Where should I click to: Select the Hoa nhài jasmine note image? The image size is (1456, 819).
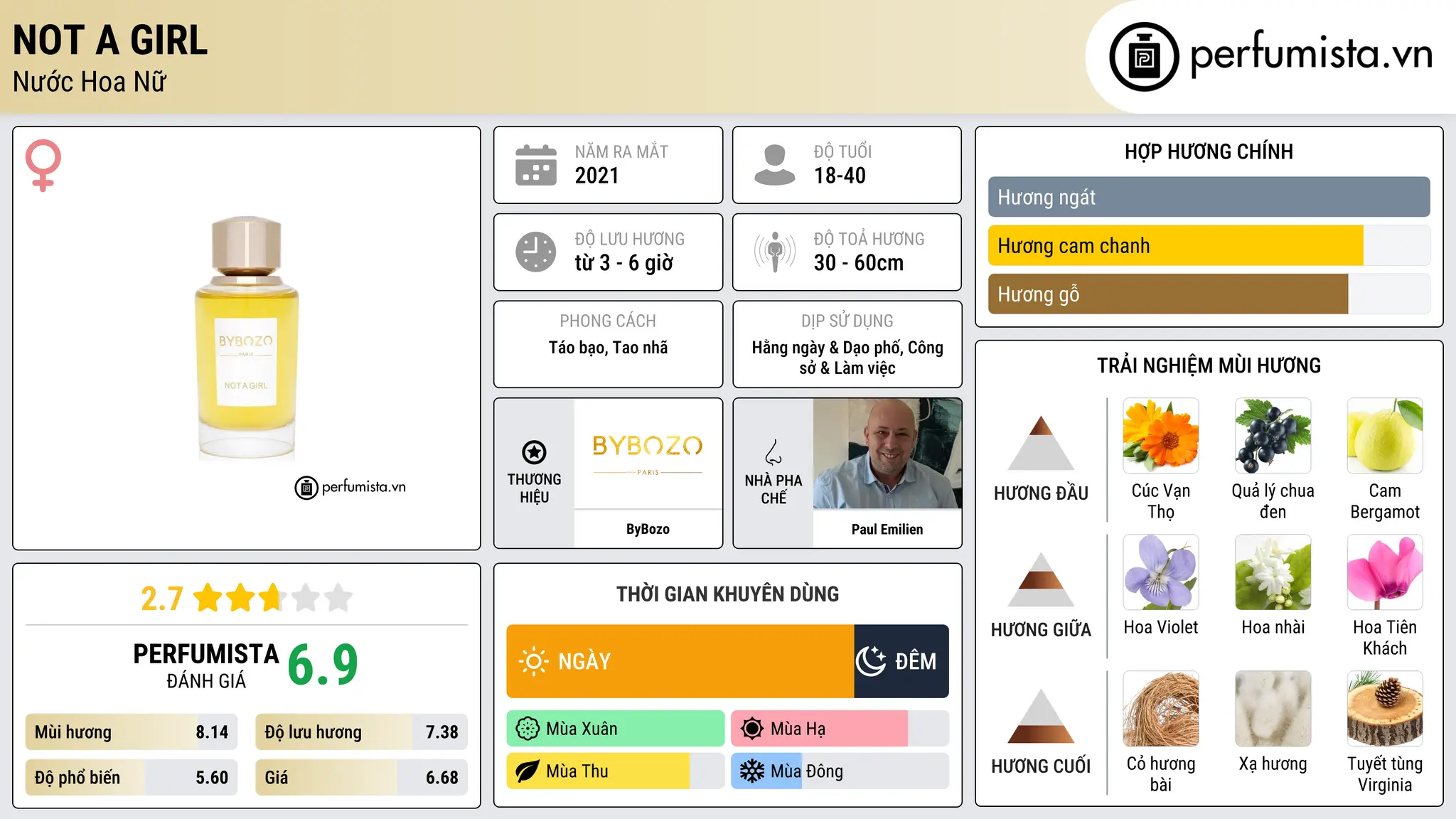click(x=1273, y=572)
